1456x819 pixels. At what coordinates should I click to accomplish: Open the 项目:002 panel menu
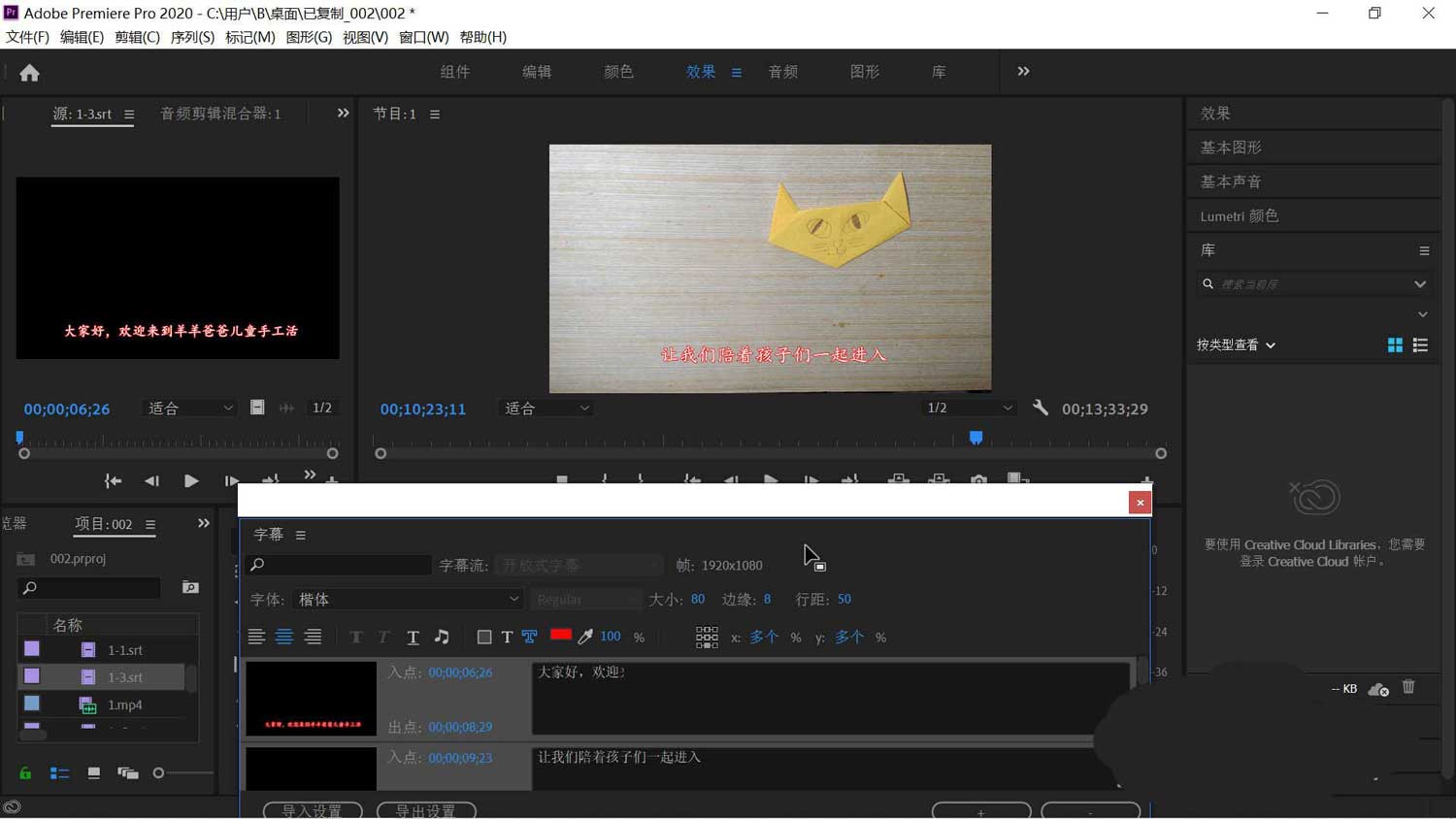click(x=150, y=524)
